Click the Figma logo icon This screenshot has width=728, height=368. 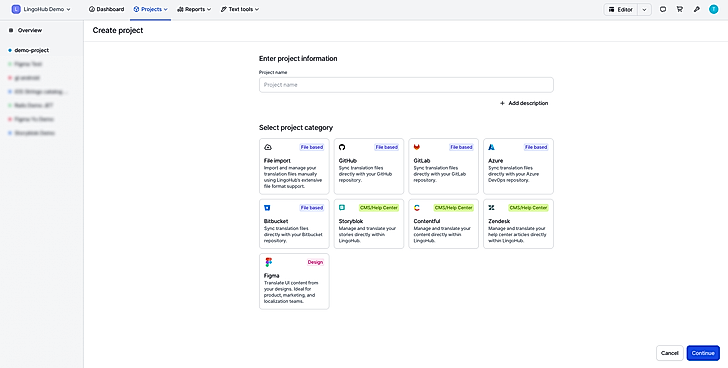pyautogui.click(x=268, y=262)
